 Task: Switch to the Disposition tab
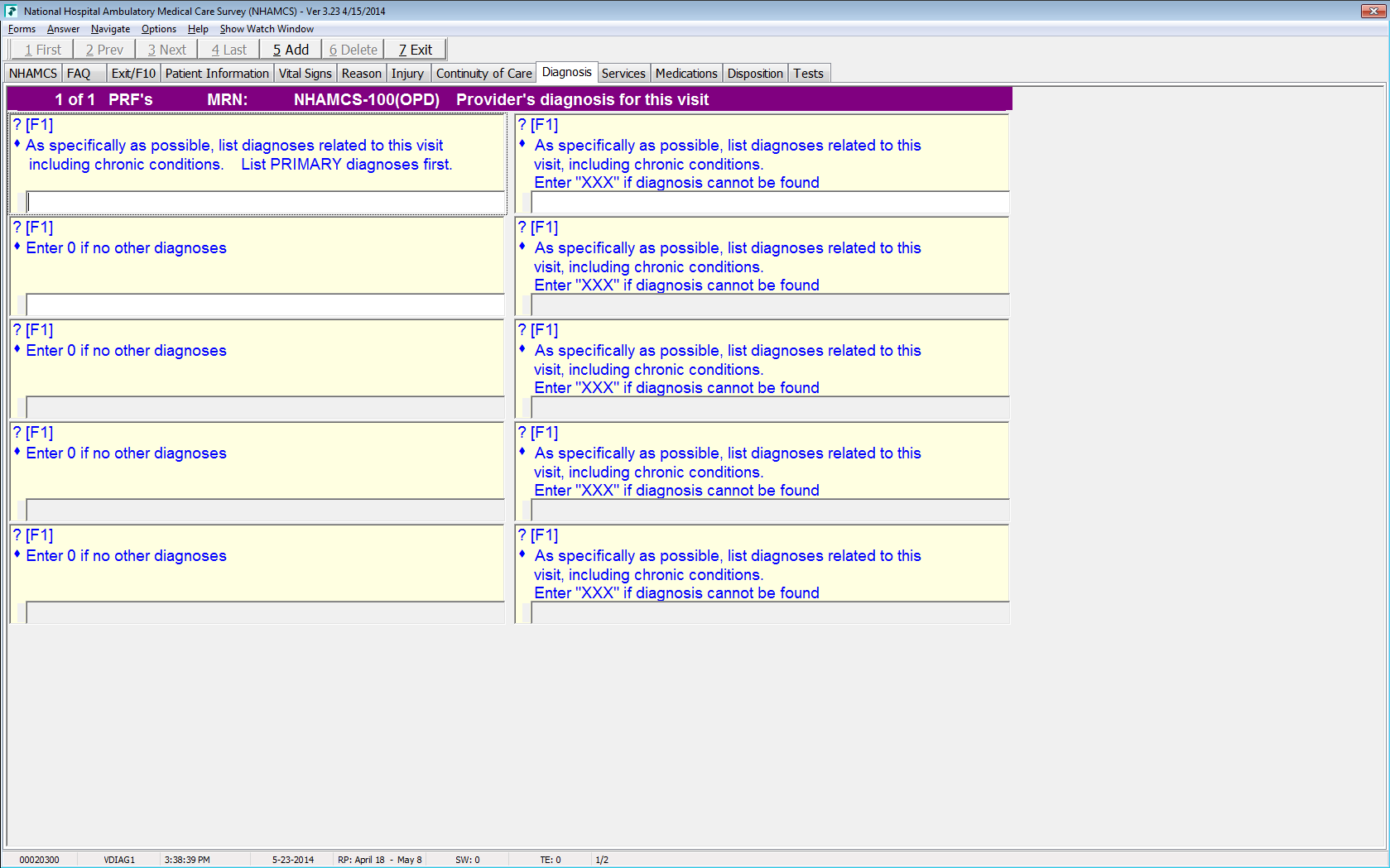pos(755,74)
